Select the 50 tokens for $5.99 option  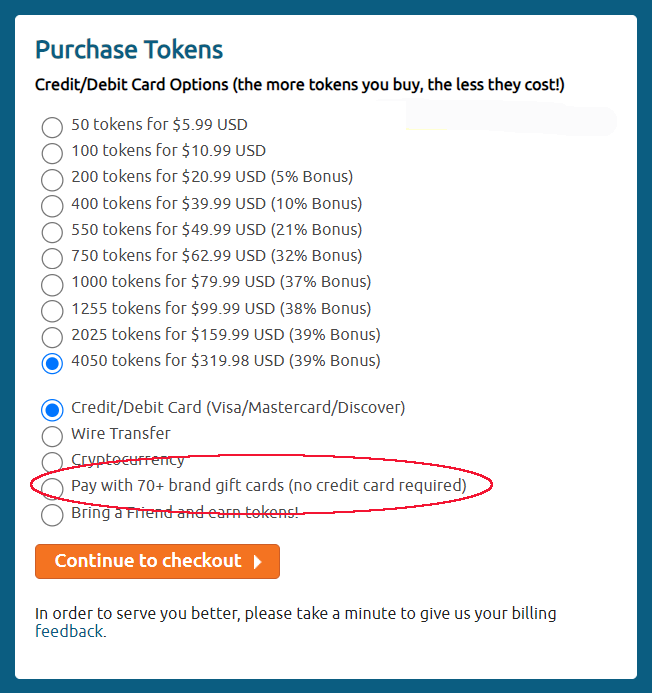click(52, 127)
